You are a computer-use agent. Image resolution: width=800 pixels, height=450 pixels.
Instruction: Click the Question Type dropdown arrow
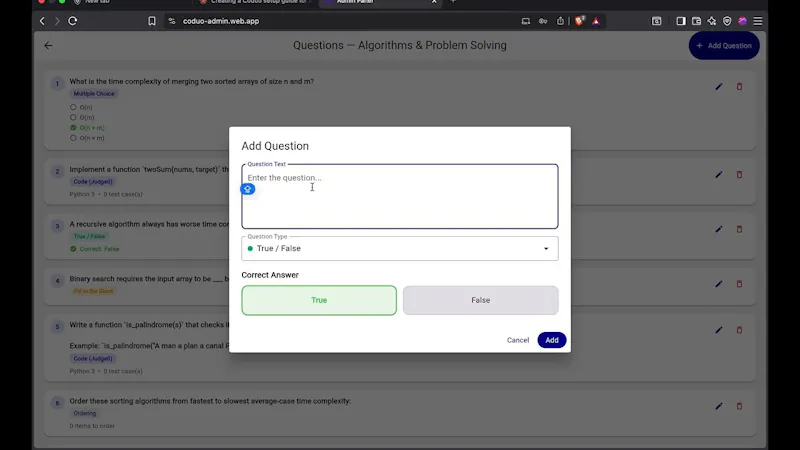[x=546, y=248]
